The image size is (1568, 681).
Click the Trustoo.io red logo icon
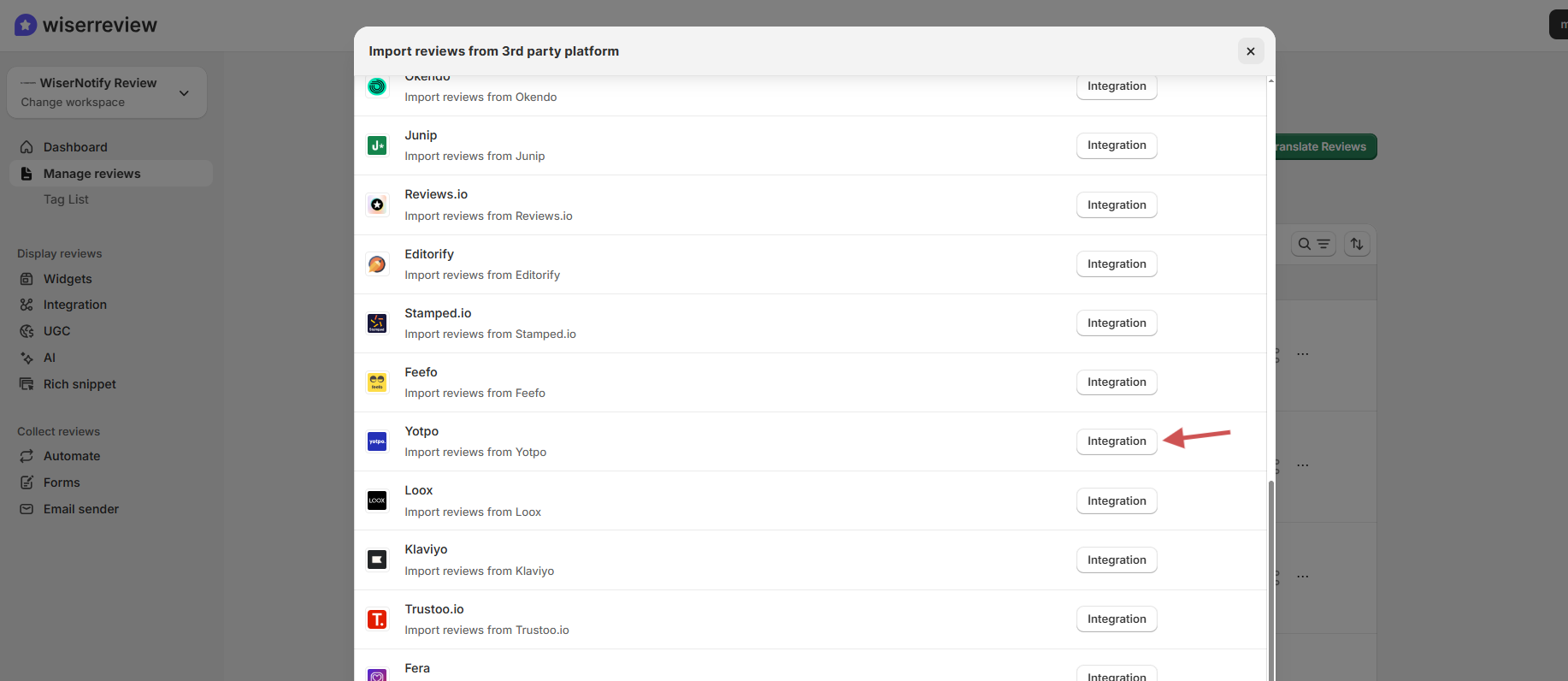pyautogui.click(x=377, y=619)
